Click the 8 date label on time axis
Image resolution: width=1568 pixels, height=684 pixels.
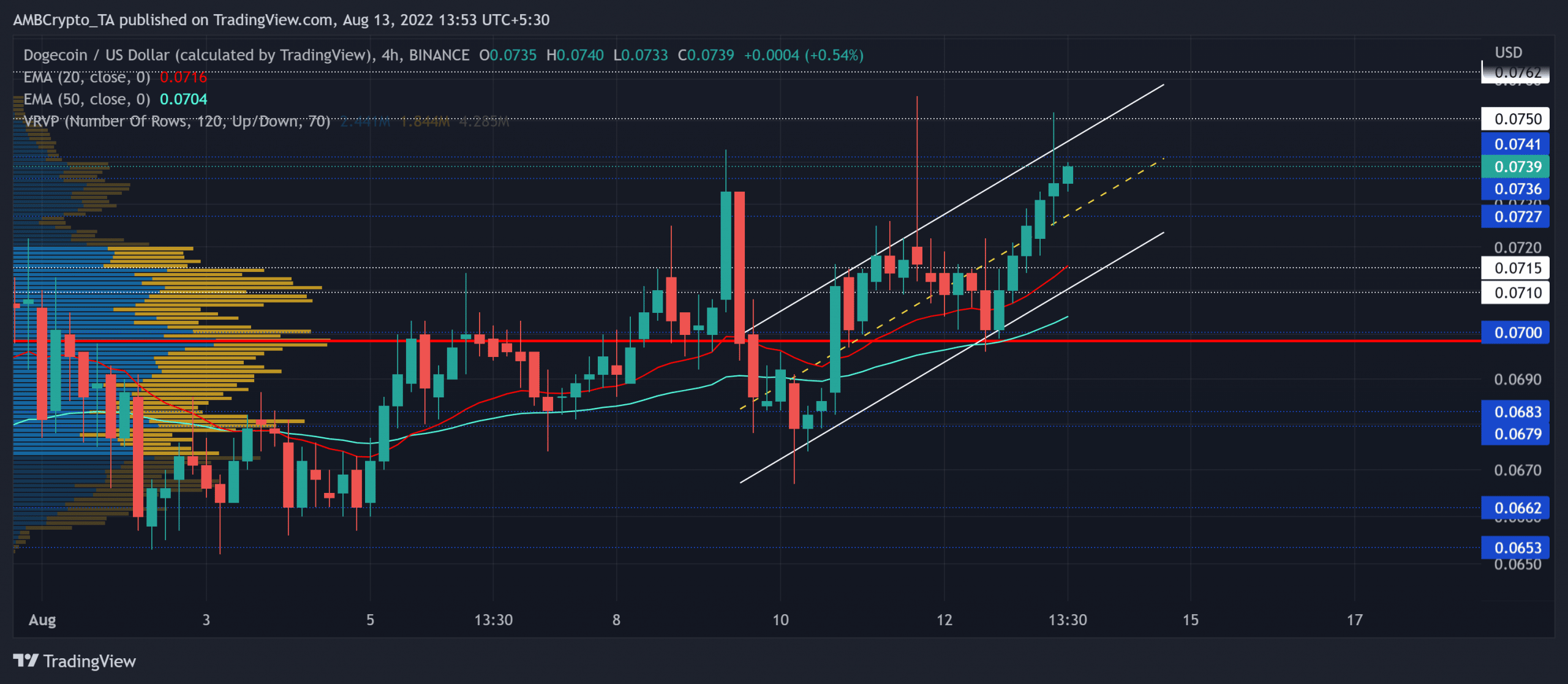tap(616, 620)
